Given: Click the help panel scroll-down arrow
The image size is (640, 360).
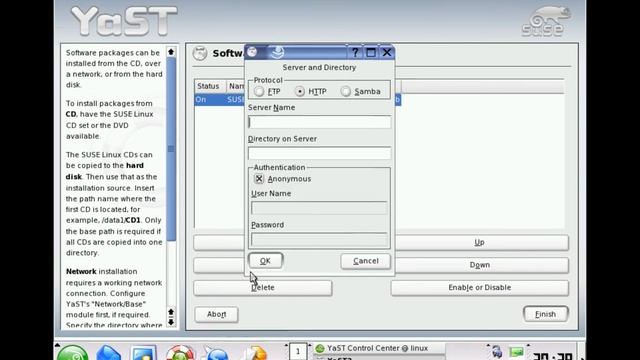Looking at the screenshot, I should (x=171, y=322).
